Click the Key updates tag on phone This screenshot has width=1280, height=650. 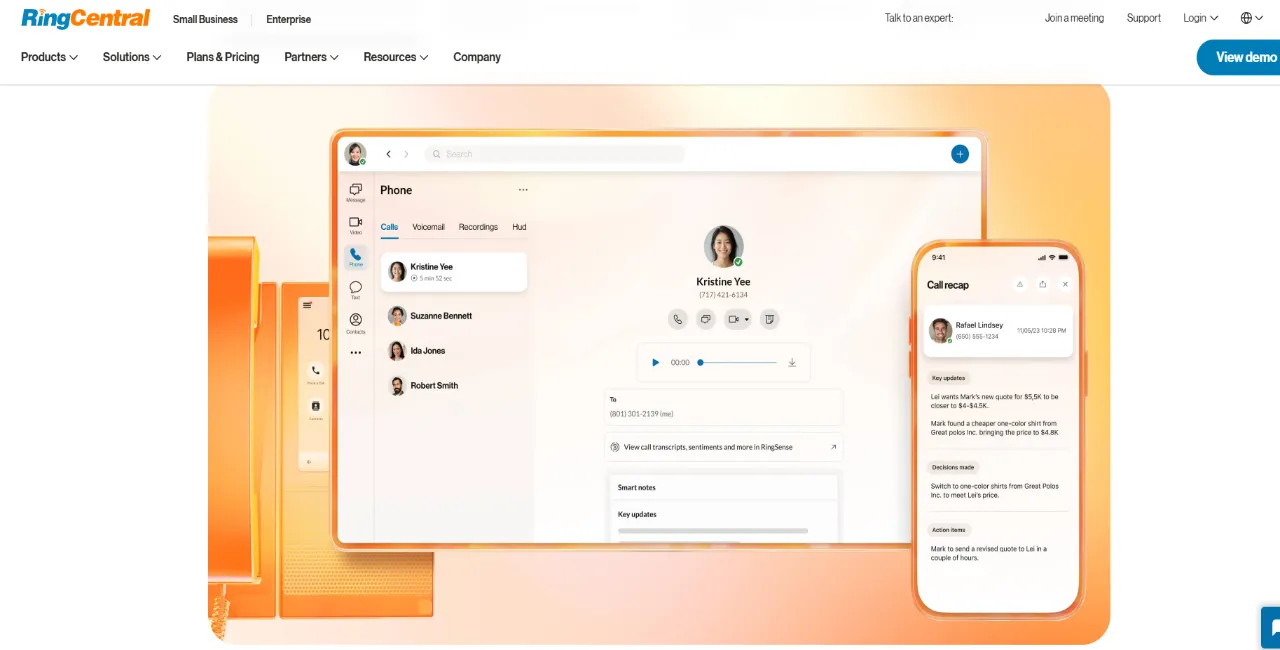pos(948,378)
